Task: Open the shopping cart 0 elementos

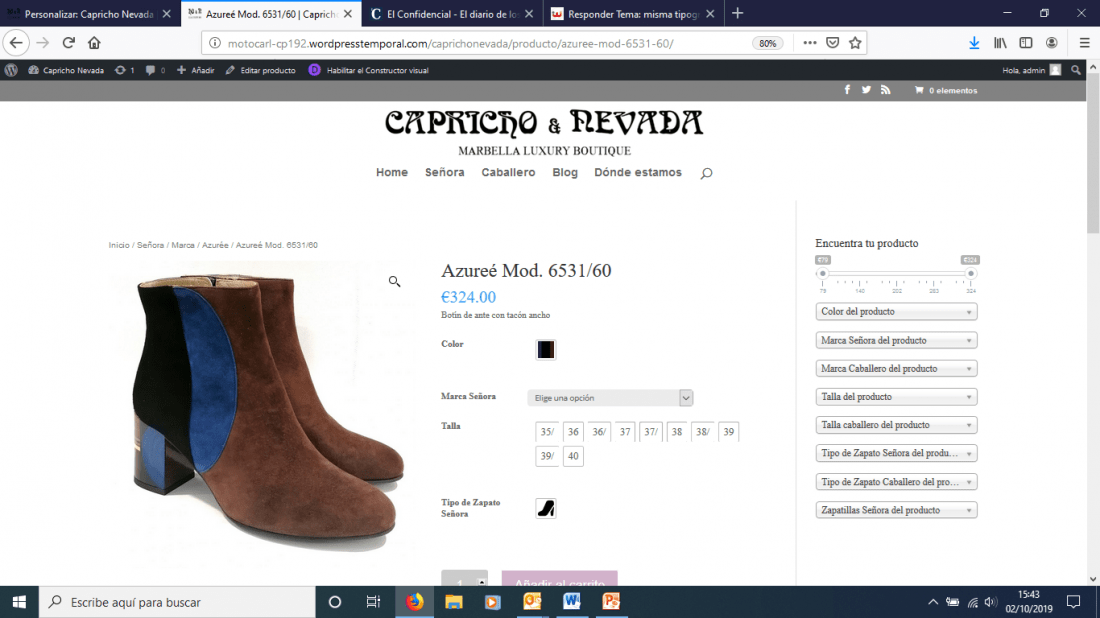Action: (x=946, y=90)
